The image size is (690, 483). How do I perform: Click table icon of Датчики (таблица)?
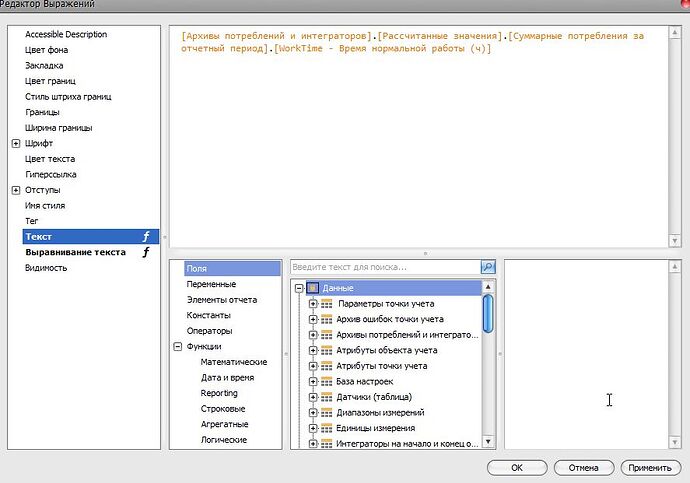tap(327, 397)
